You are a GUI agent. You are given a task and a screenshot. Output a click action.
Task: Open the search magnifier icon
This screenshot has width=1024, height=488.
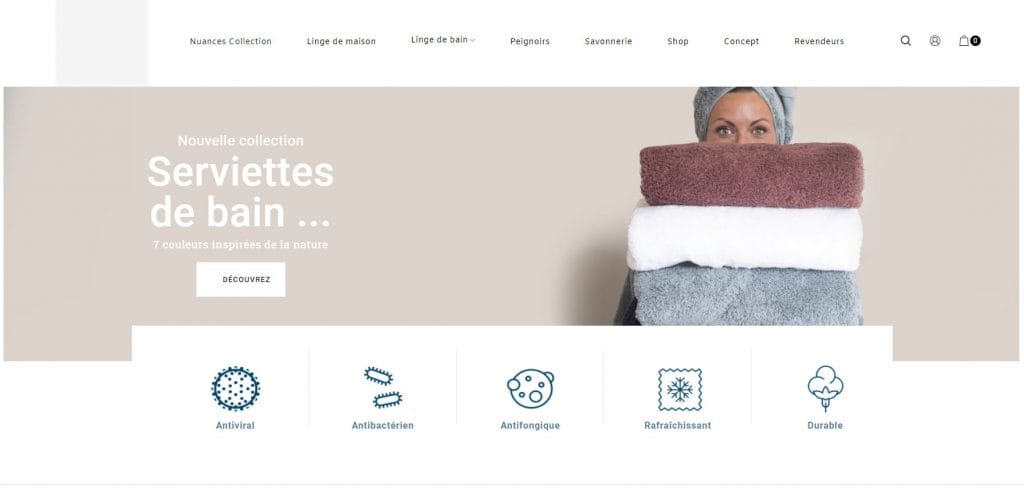[905, 41]
